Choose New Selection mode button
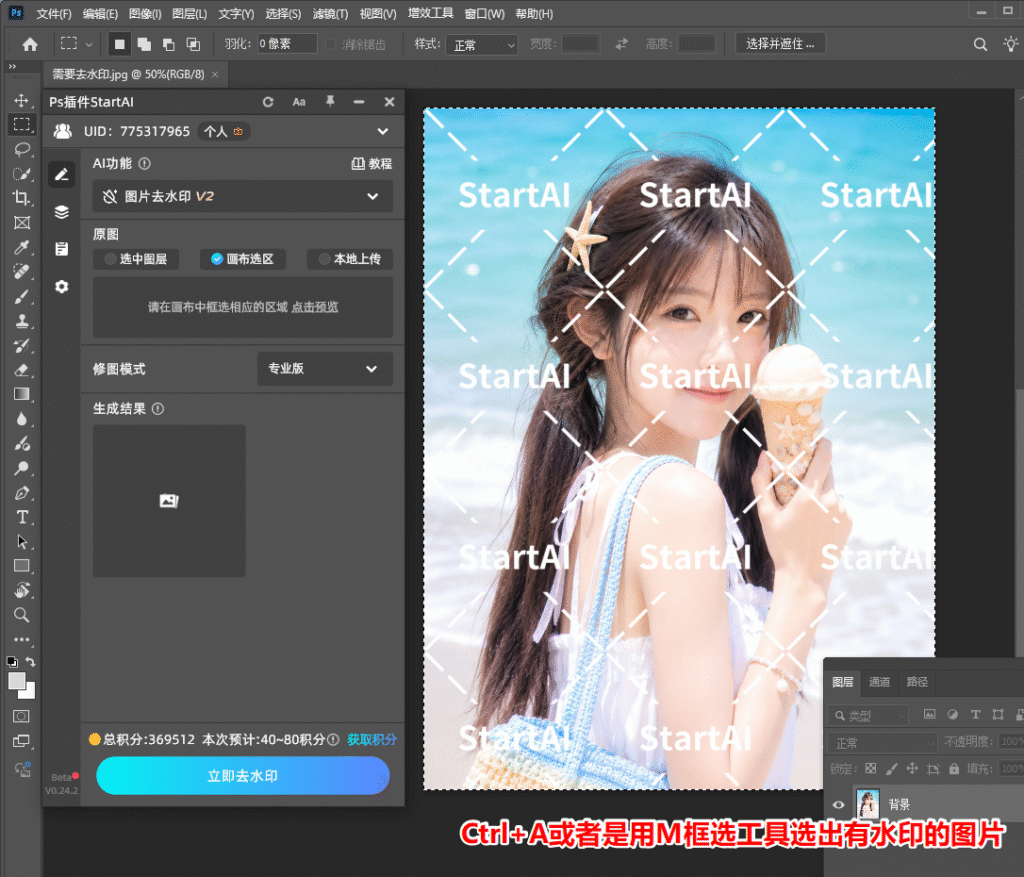Viewport: 1024px width, 877px height. point(119,44)
